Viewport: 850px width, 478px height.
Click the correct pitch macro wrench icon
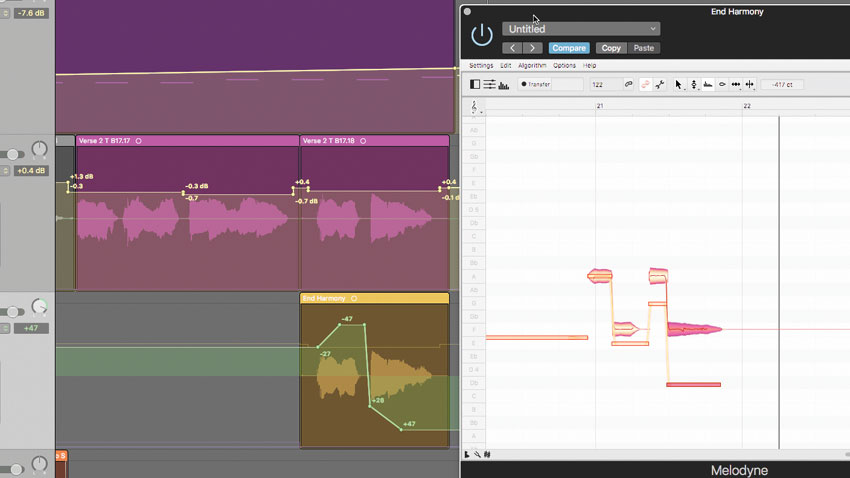click(660, 85)
